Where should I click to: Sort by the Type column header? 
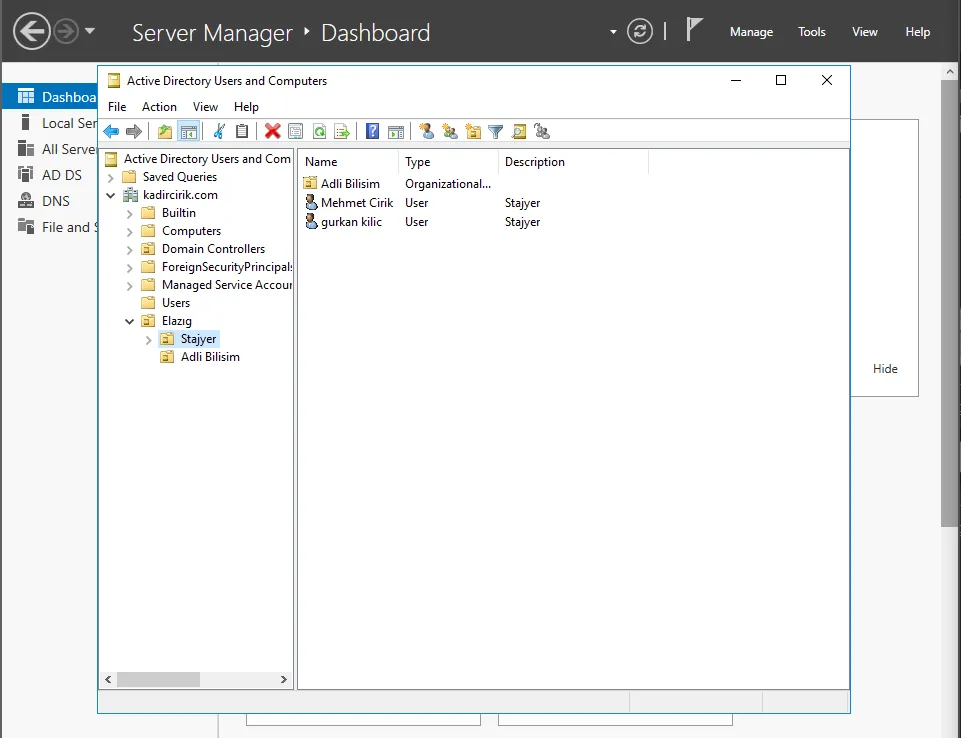pyautogui.click(x=449, y=162)
